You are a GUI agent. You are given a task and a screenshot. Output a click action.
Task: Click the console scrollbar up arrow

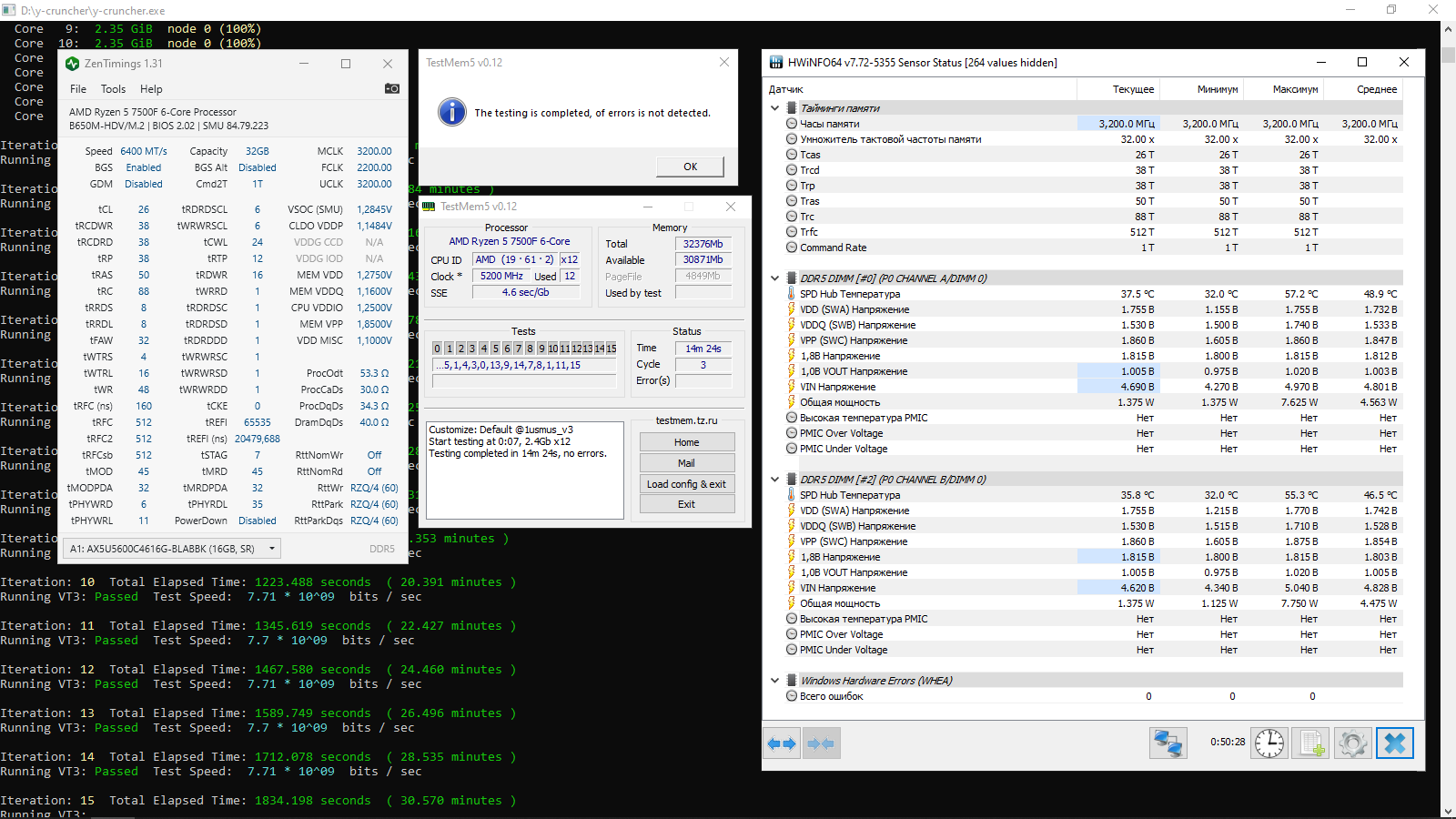pyautogui.click(x=1448, y=29)
